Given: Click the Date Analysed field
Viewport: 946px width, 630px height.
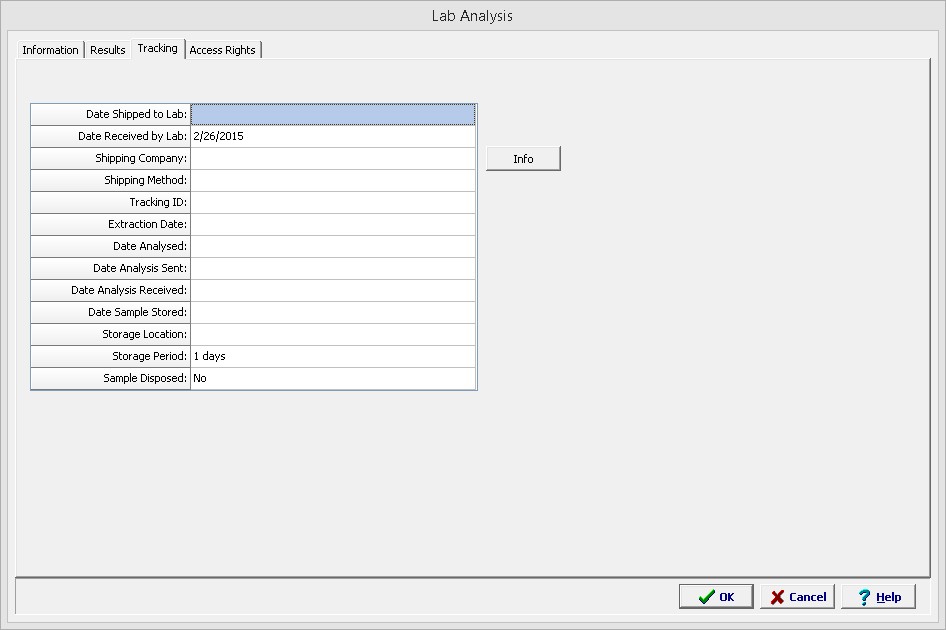Looking at the screenshot, I should [332, 247].
